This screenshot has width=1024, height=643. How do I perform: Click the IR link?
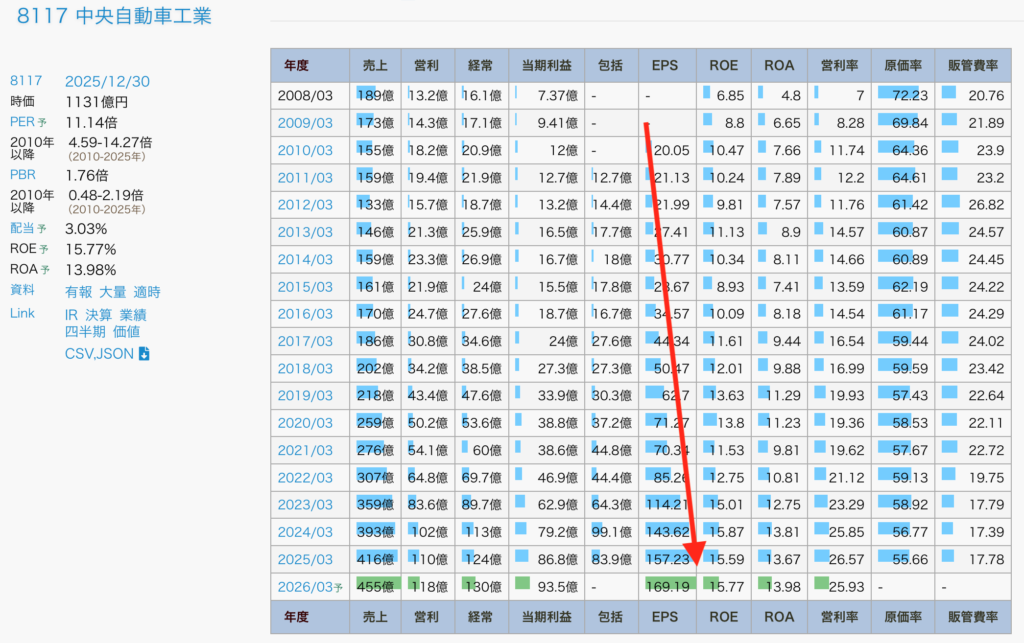(x=72, y=315)
